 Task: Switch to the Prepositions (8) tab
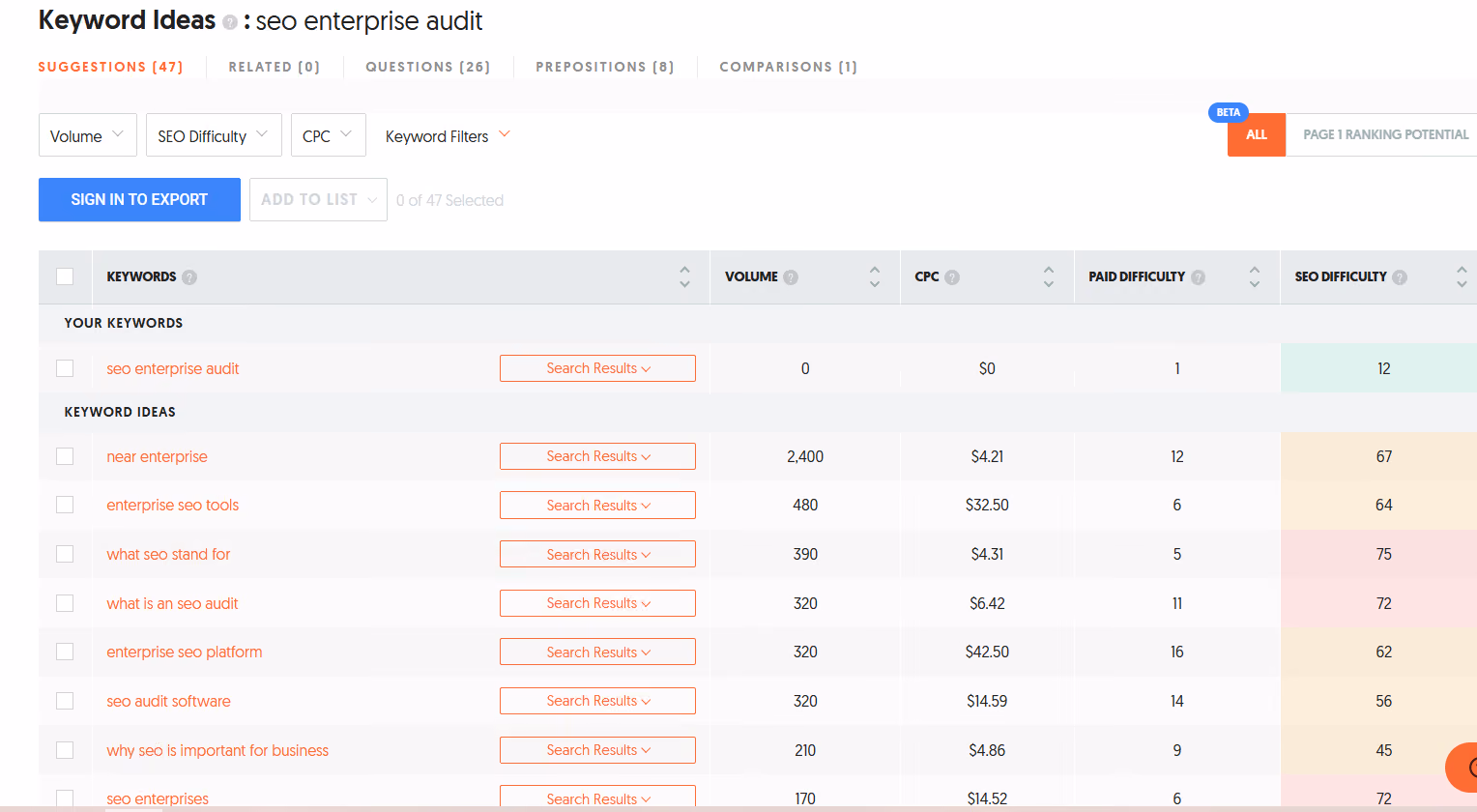tap(604, 67)
